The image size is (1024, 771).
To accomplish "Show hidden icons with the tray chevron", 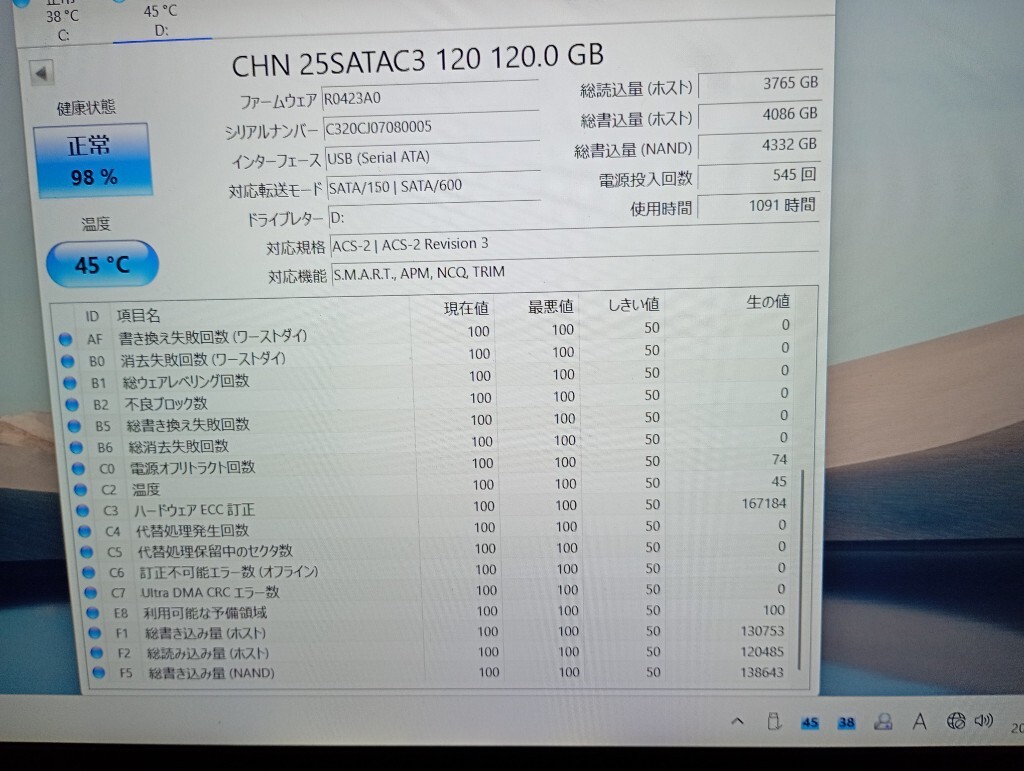I will tap(738, 721).
